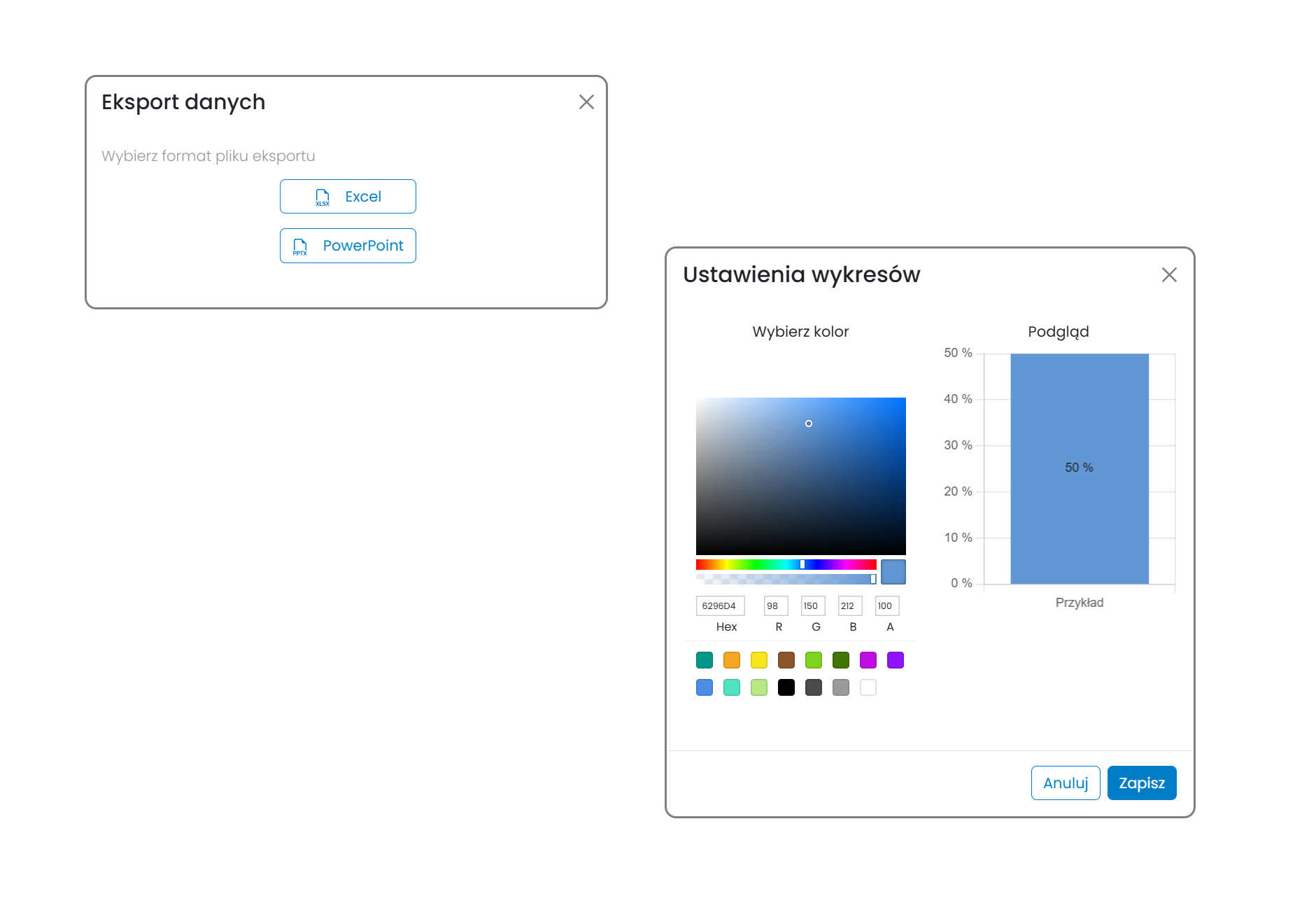The width and height of the screenshot is (1316, 910).
Task: Focus the R value input field
Action: pyautogui.click(x=776, y=605)
